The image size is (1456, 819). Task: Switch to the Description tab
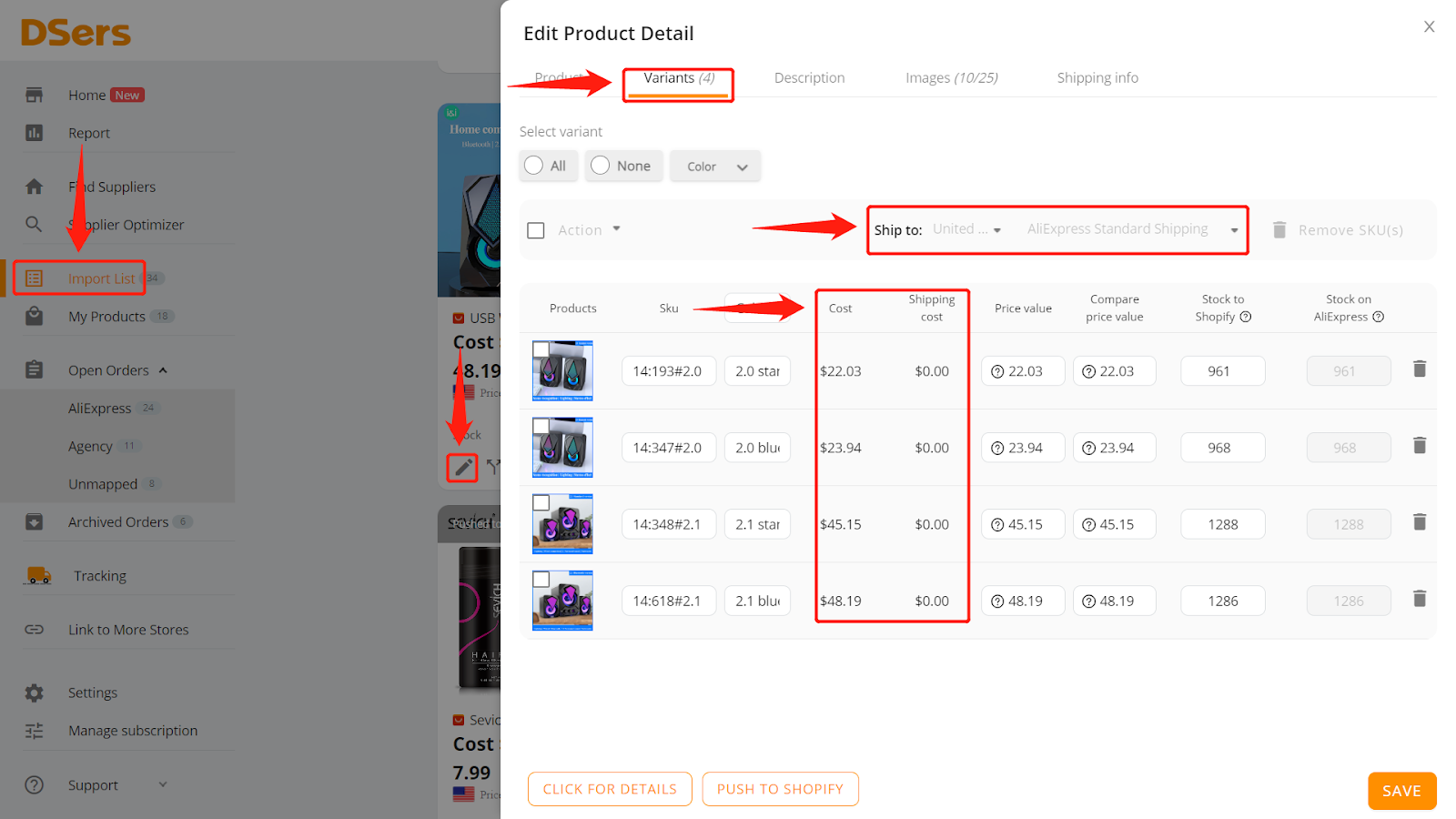[x=810, y=78]
